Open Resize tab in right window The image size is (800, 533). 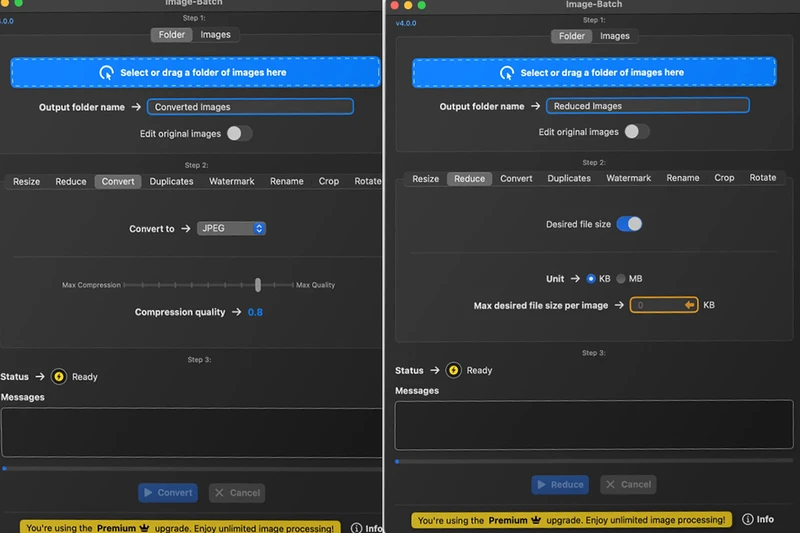click(x=426, y=179)
